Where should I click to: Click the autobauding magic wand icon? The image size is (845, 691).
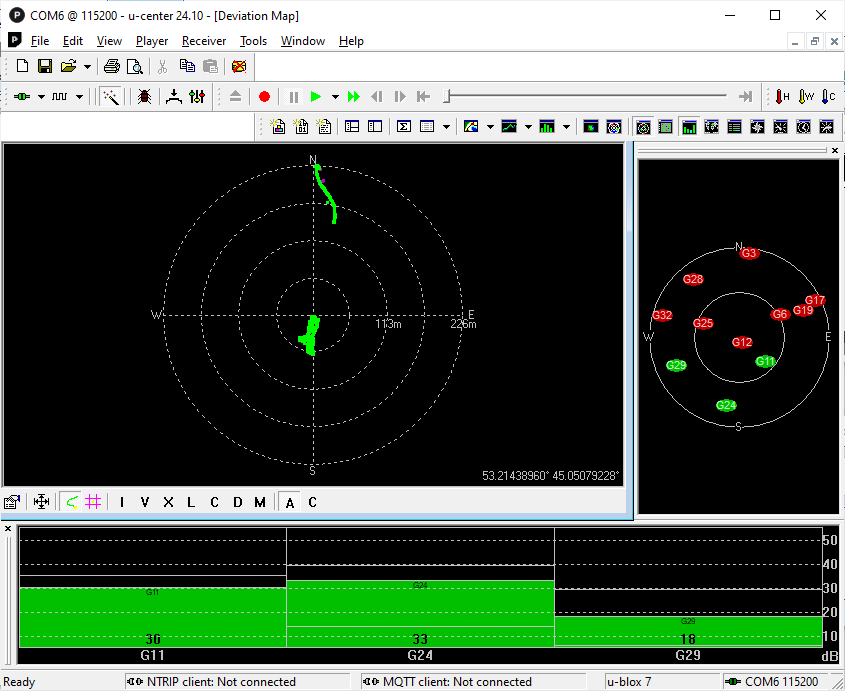[110, 97]
